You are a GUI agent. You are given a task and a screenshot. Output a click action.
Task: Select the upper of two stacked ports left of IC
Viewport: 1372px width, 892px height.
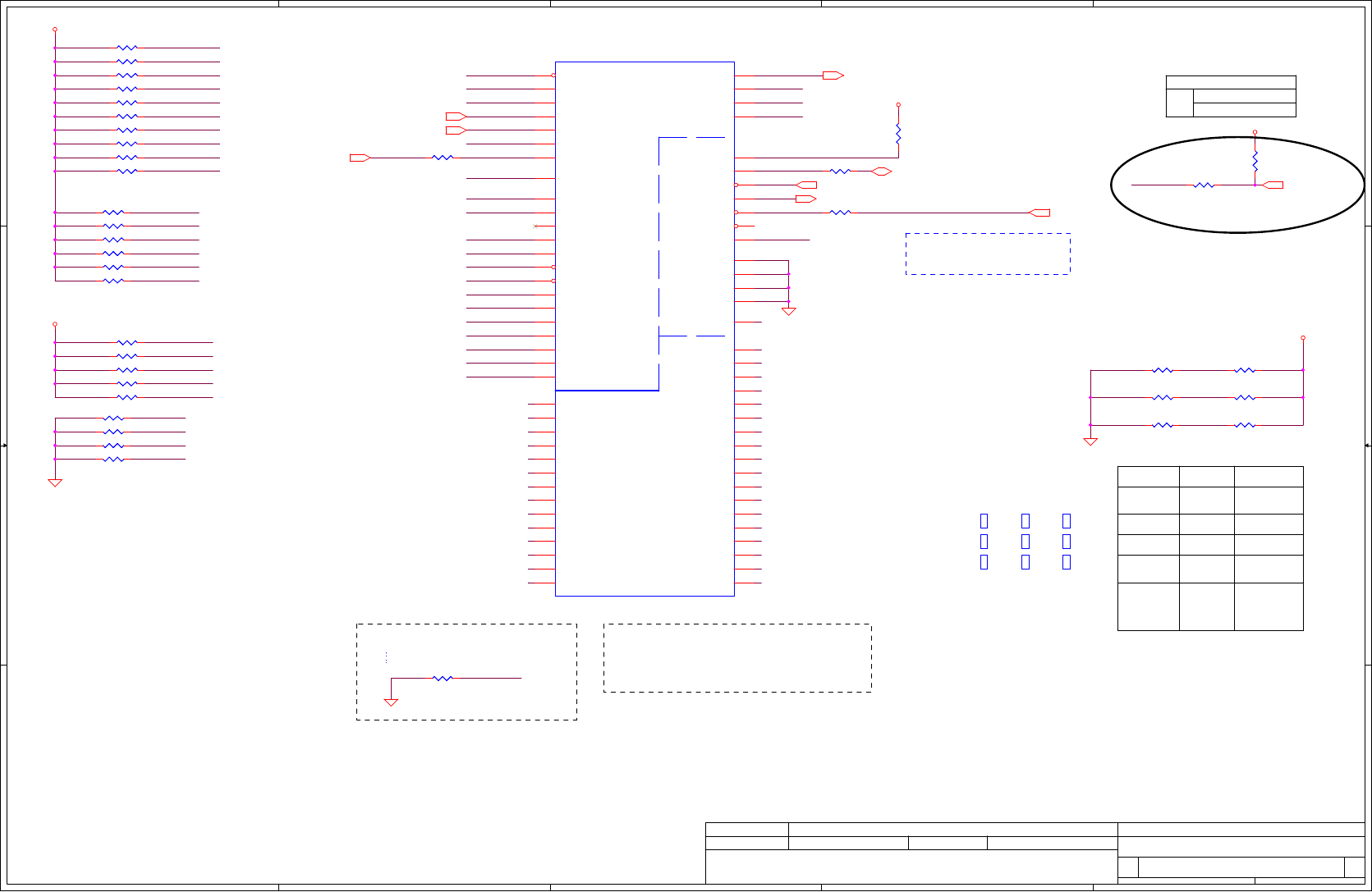(x=456, y=117)
